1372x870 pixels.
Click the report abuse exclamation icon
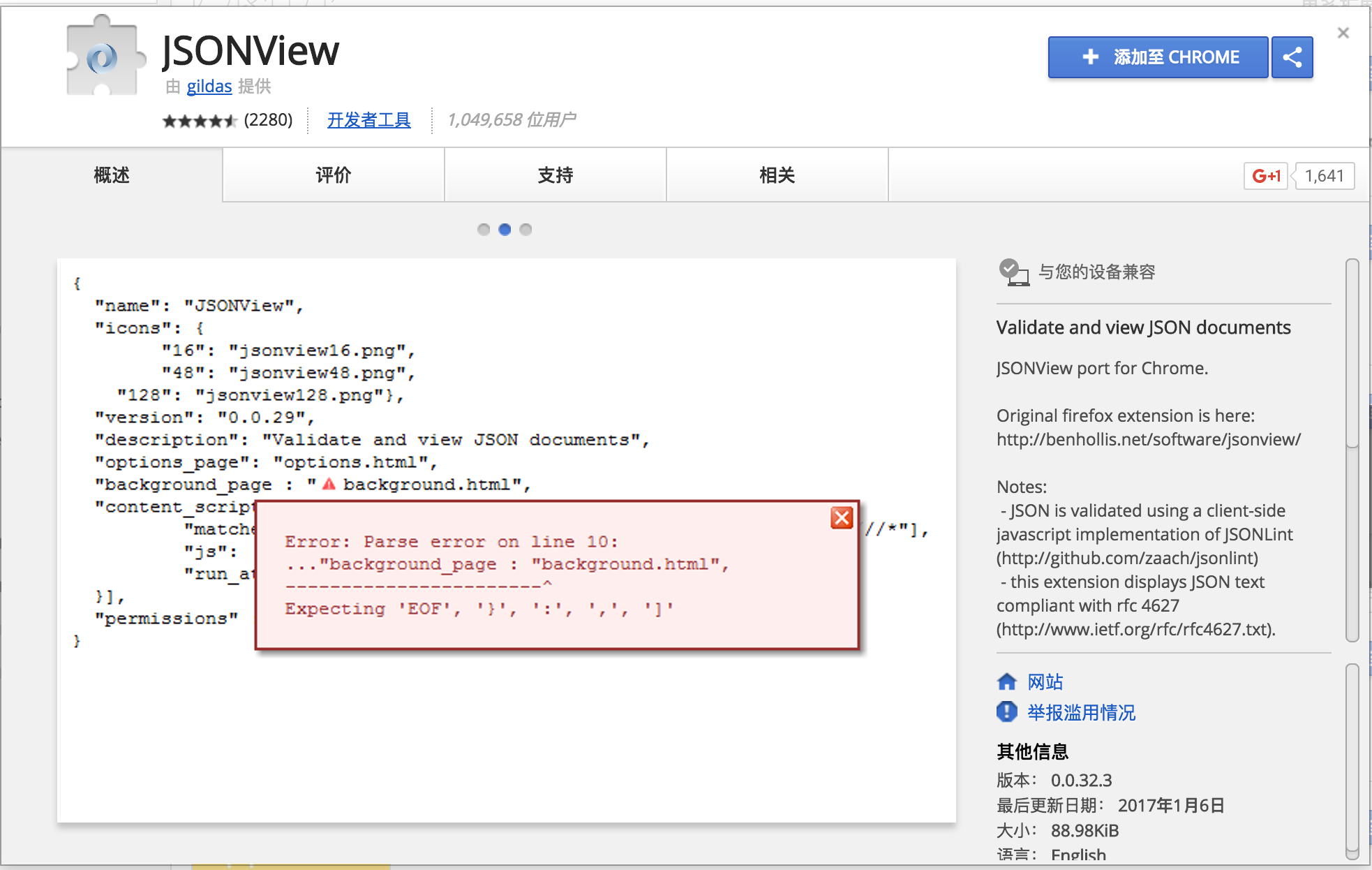(x=1006, y=712)
